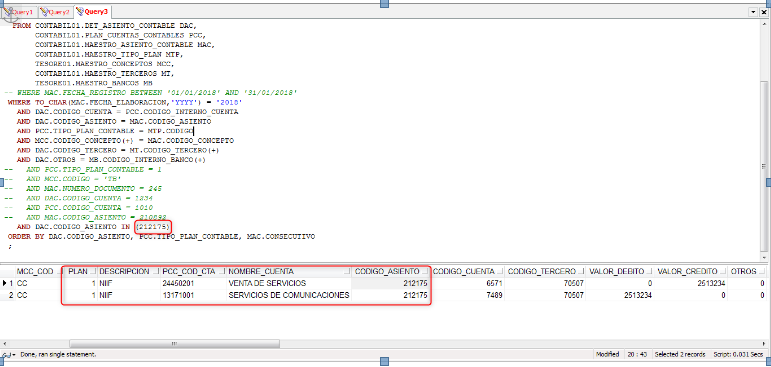The width and height of the screenshot is (771, 367).
Task: Select CODIGO_TERCERO cell in row 1
Action: pos(545,283)
